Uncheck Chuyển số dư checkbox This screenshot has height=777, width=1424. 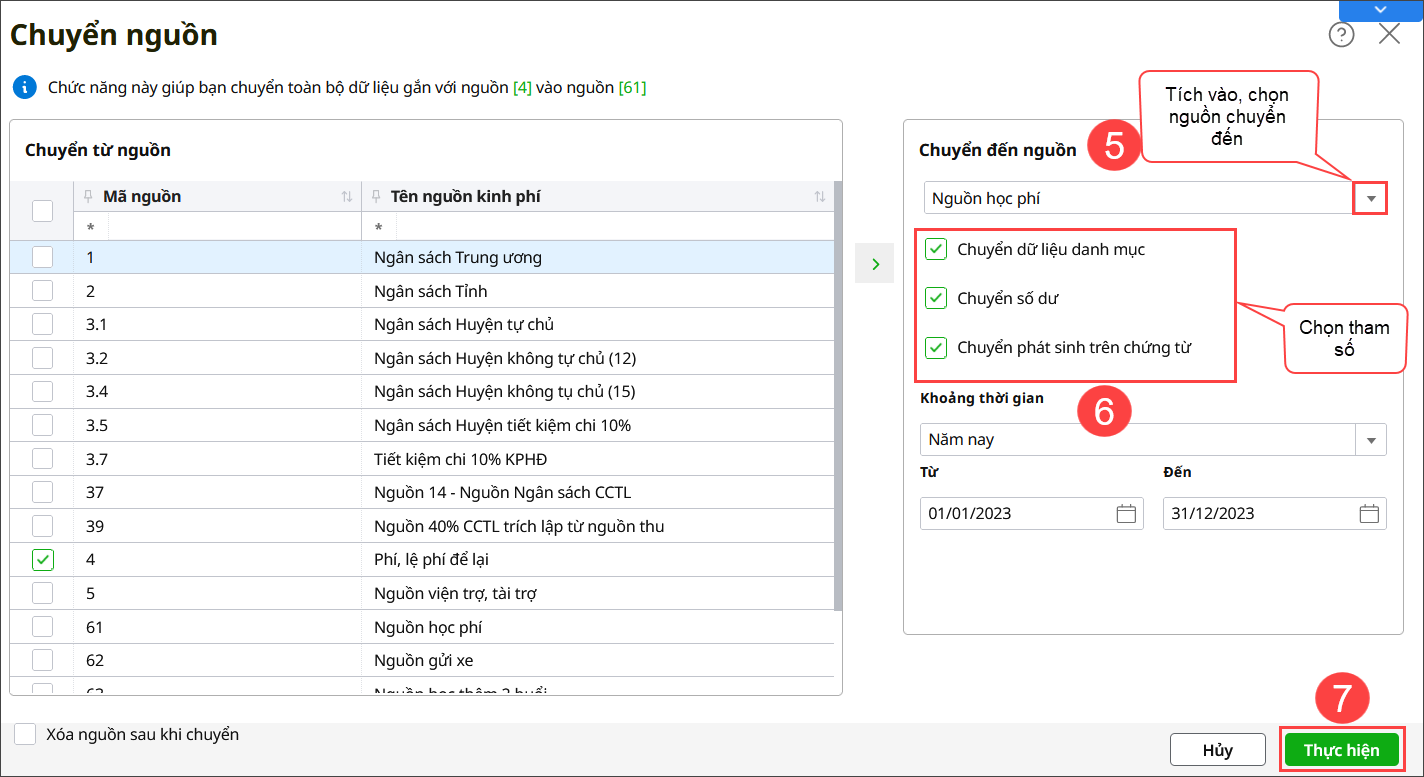pyautogui.click(x=936, y=298)
